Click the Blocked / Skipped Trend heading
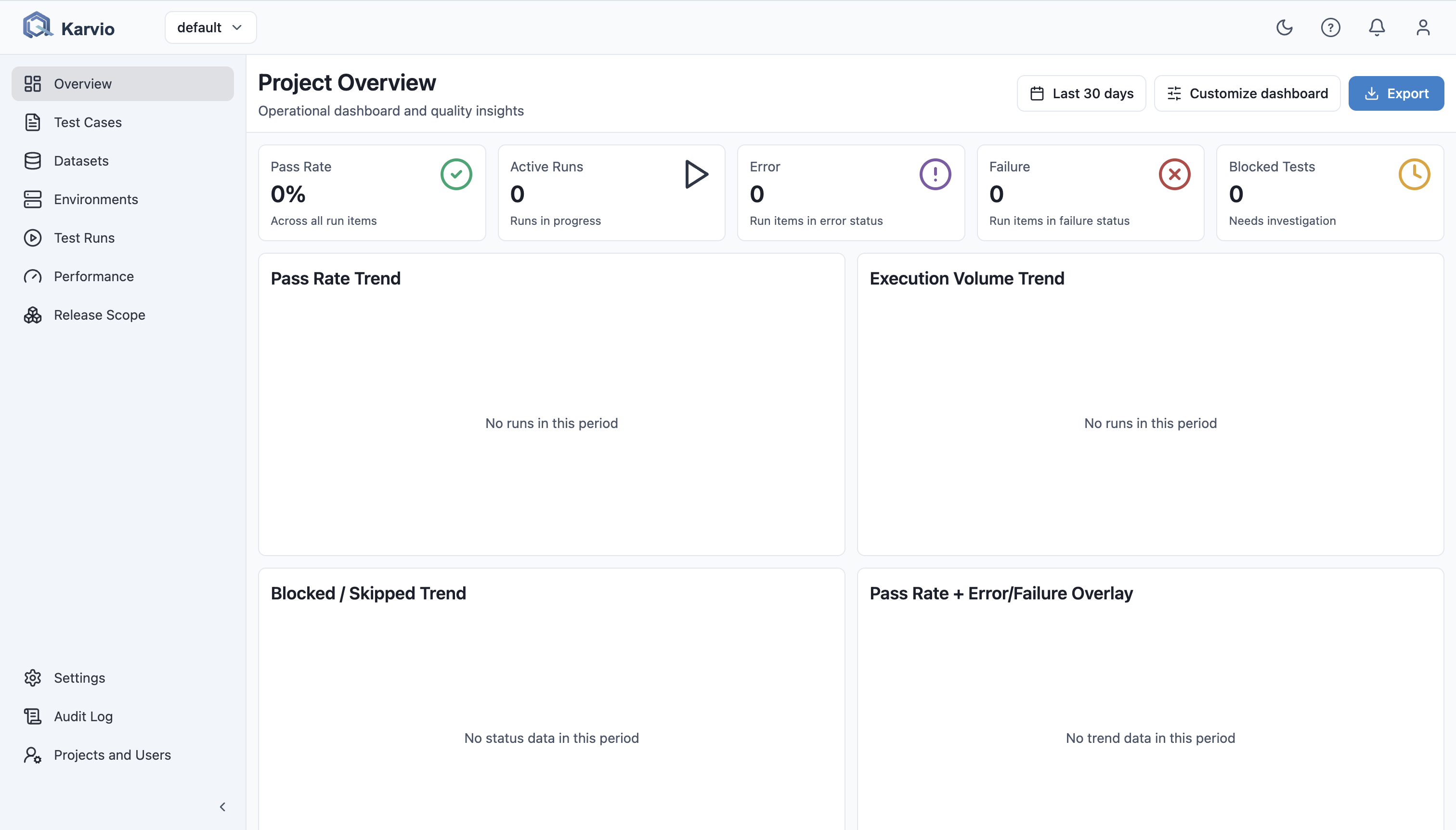 coord(368,594)
